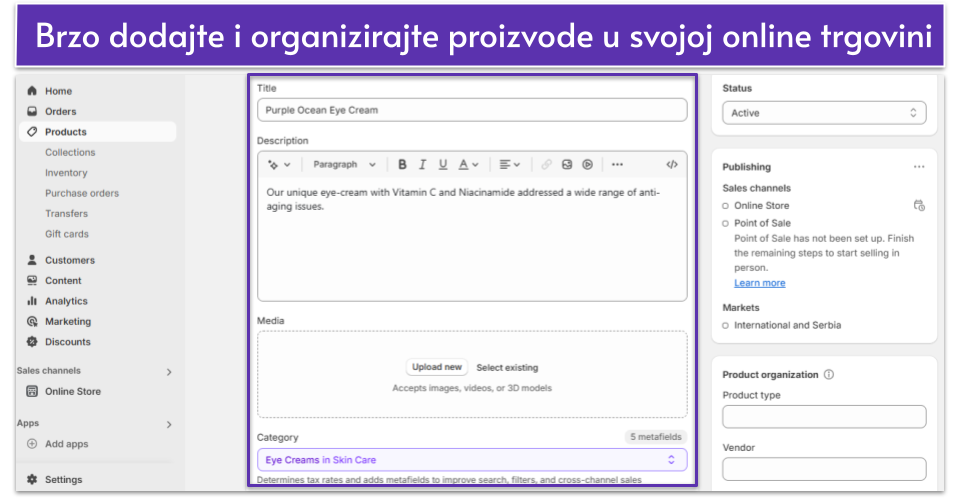Screen dimensions: 960x504
Task: Click the Home house icon in sidebar
Action: [32, 91]
